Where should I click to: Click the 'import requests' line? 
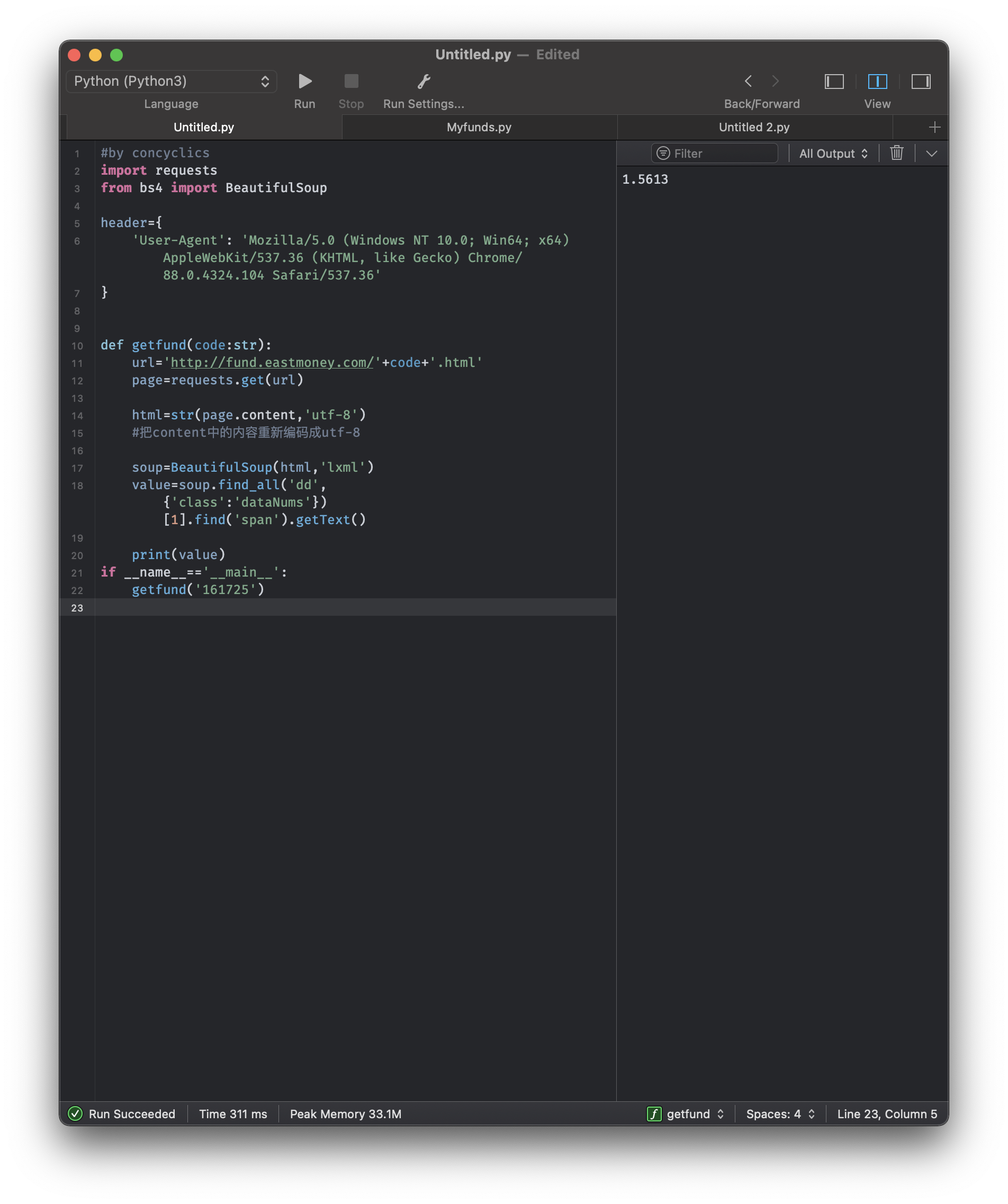tap(159, 170)
